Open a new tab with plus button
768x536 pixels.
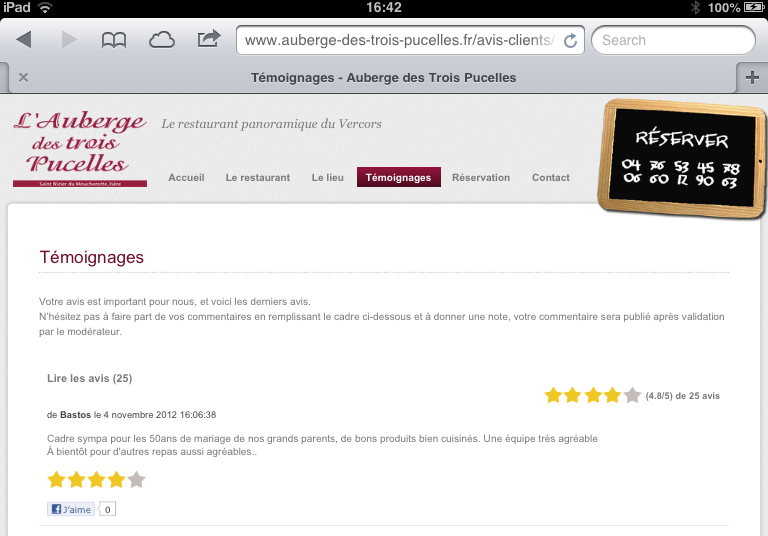752,77
